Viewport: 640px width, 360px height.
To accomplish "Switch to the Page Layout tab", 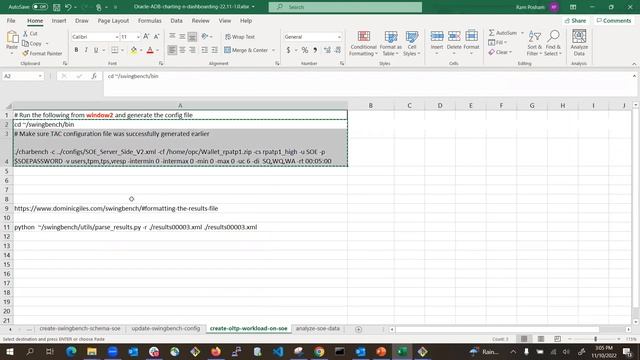I will click(x=113, y=20).
